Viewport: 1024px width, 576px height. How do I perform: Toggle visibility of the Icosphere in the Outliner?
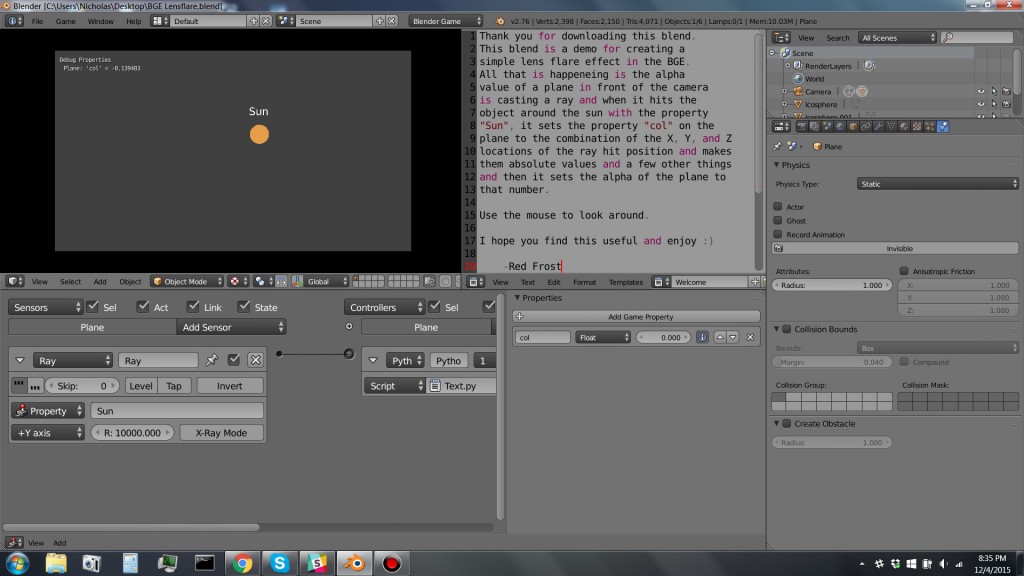pyautogui.click(x=981, y=104)
